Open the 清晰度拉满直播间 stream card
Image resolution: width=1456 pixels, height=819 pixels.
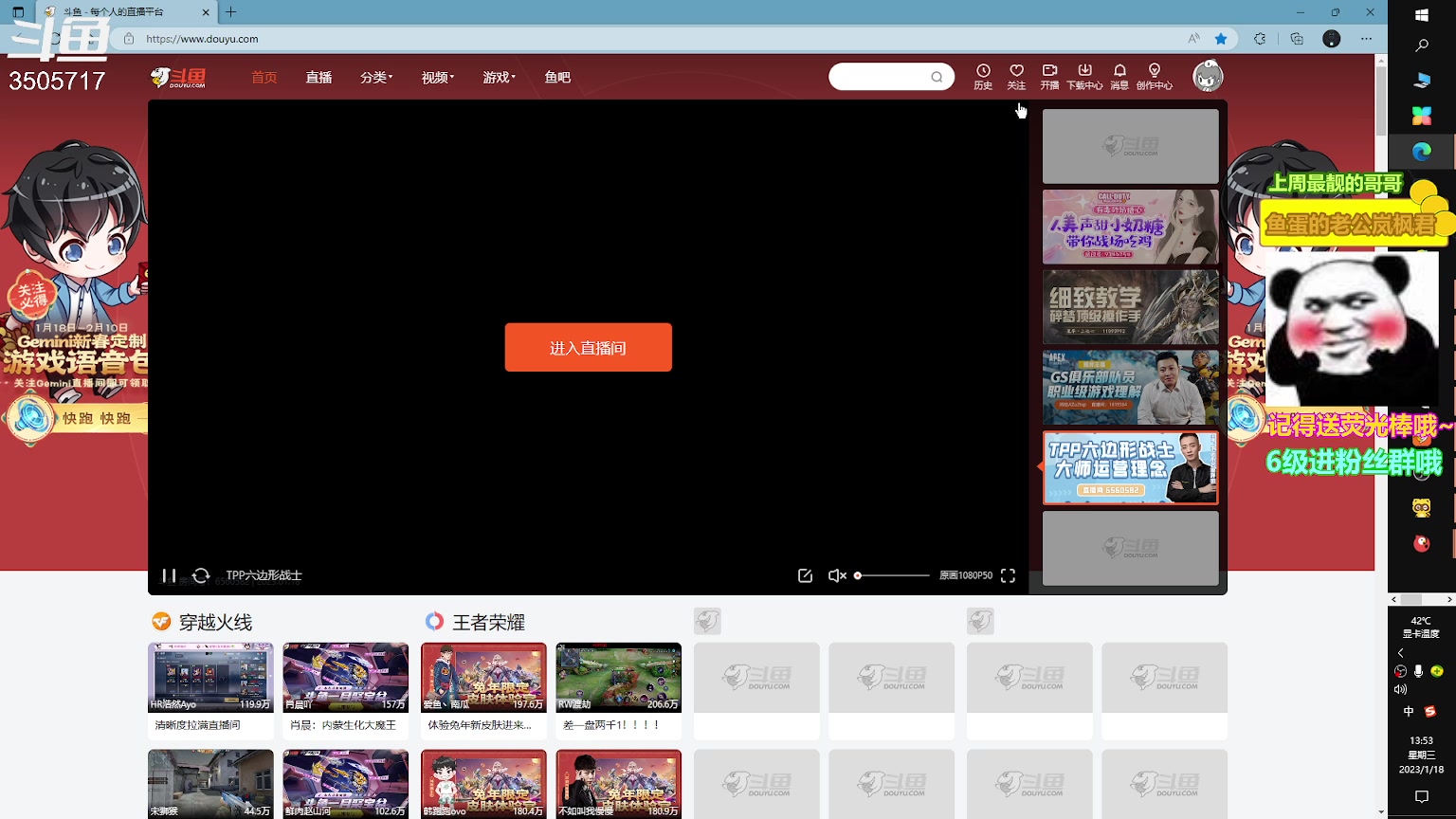pyautogui.click(x=210, y=691)
